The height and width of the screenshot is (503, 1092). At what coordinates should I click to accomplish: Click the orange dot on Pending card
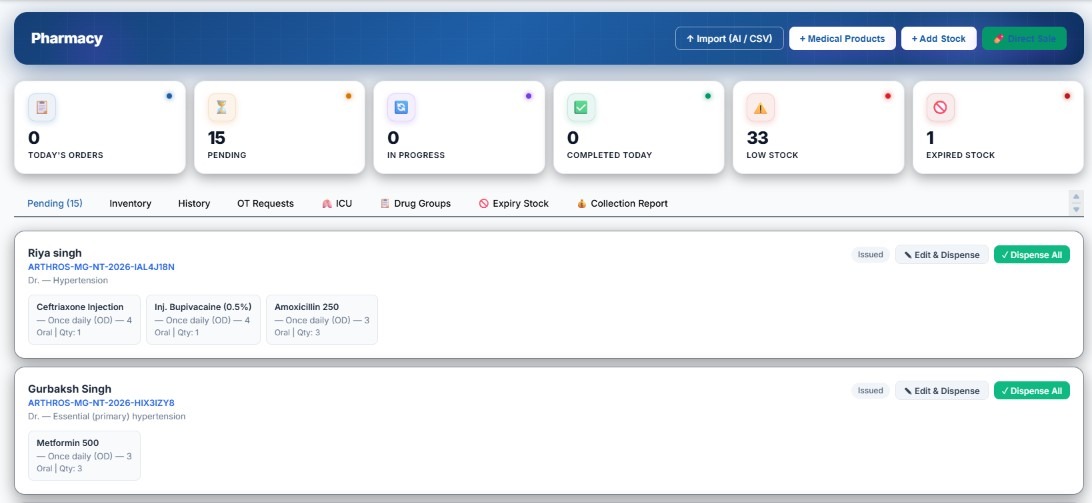(349, 96)
